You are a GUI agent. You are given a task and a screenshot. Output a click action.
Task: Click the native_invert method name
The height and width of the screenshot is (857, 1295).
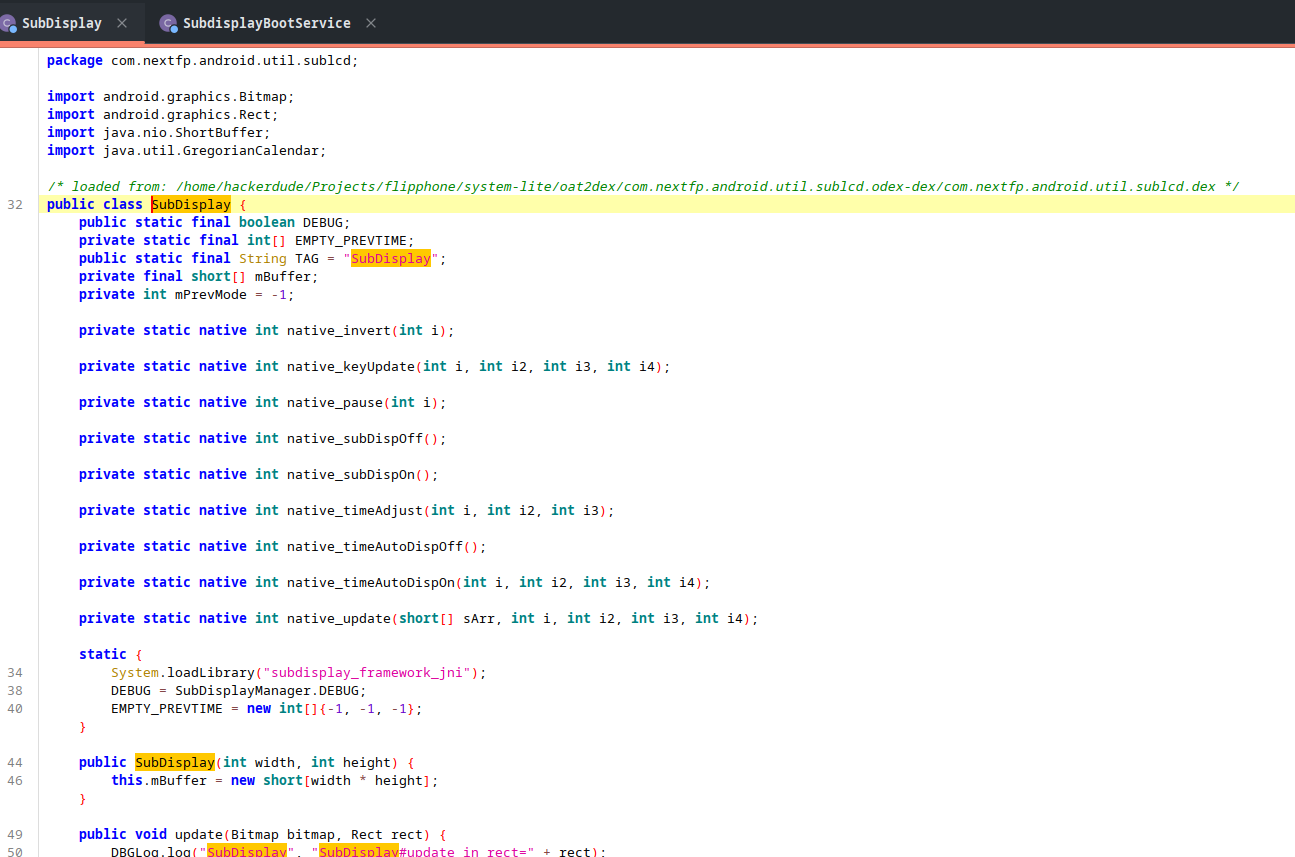point(339,331)
